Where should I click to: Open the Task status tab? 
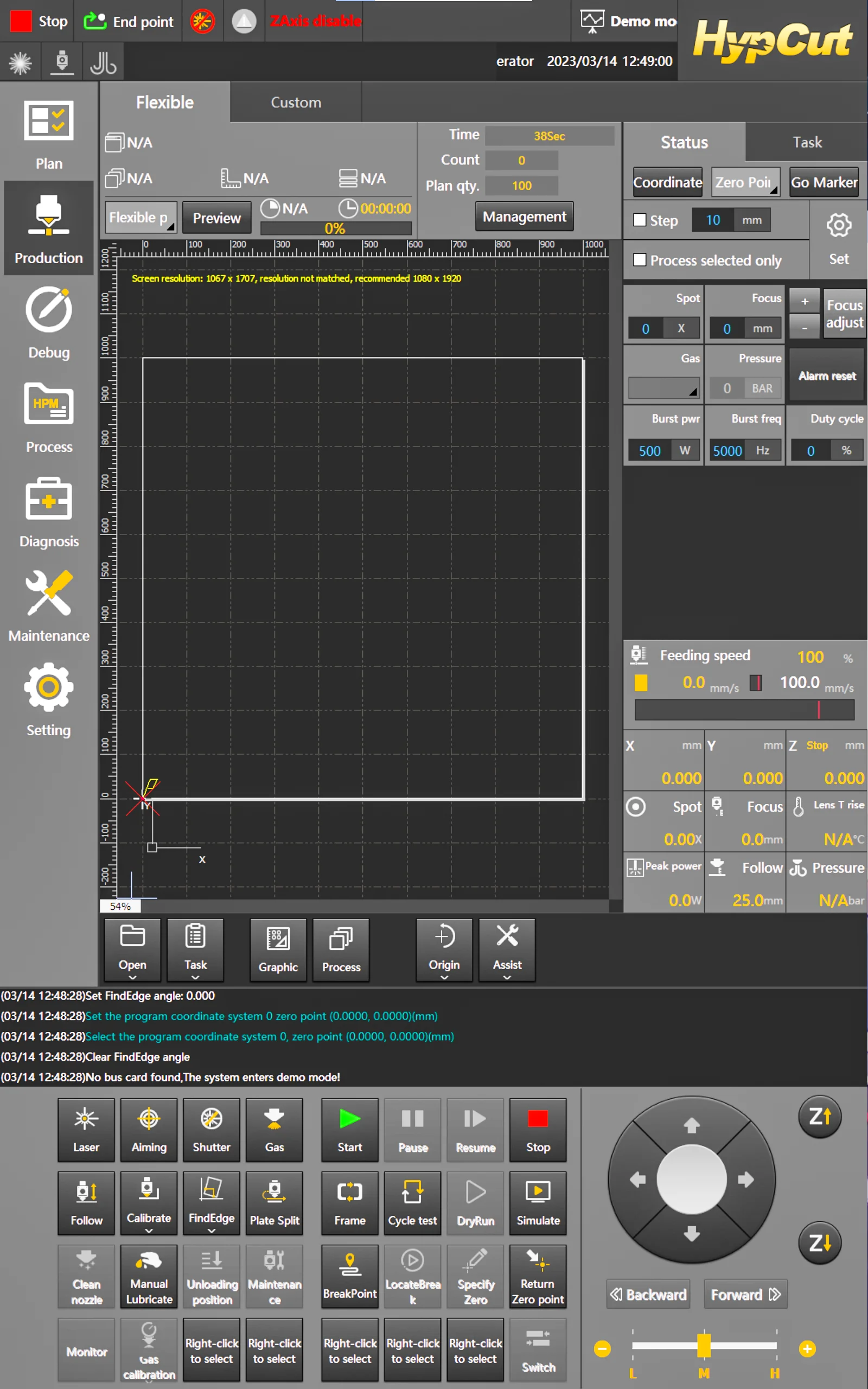807,142
